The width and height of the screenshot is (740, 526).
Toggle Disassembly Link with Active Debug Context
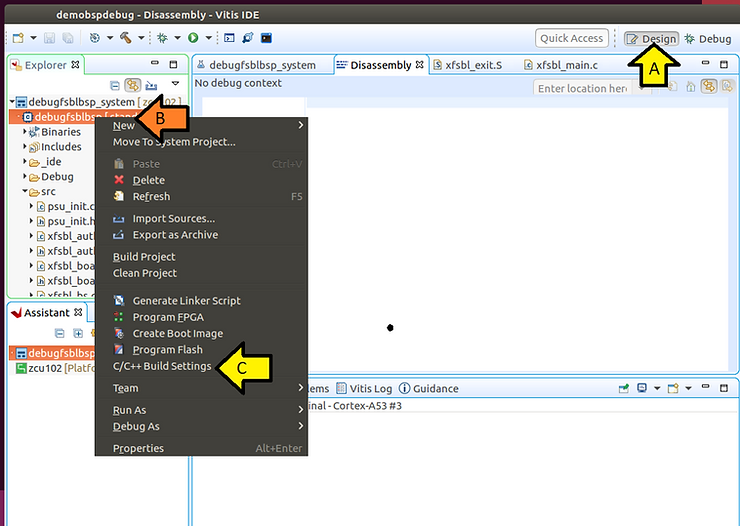point(709,87)
